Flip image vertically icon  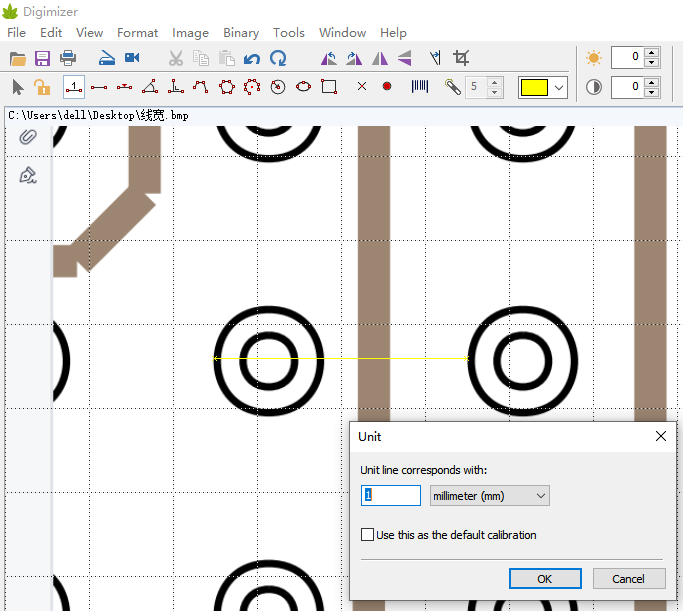405,58
